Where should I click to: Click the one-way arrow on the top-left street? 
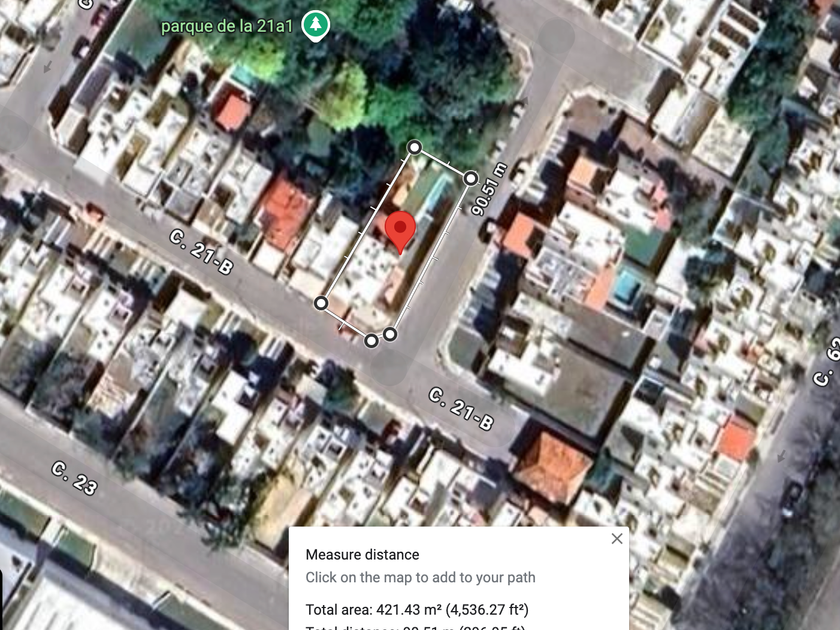tap(48, 66)
